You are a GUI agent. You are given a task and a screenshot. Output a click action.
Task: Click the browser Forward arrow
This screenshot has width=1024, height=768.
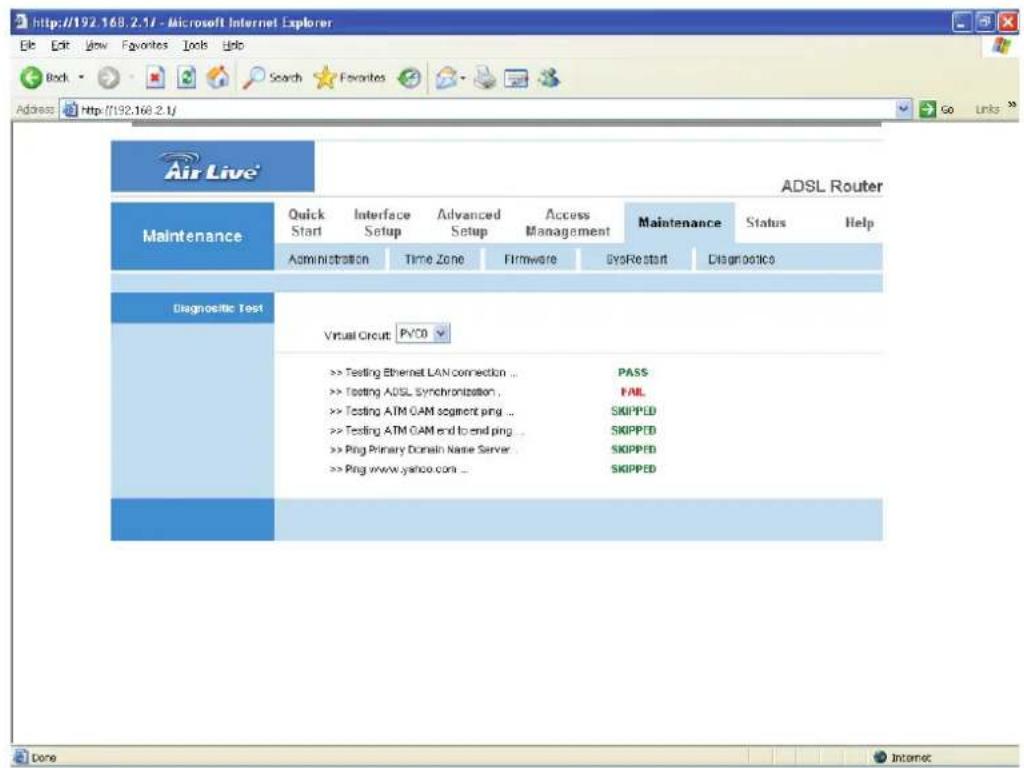[x=108, y=78]
